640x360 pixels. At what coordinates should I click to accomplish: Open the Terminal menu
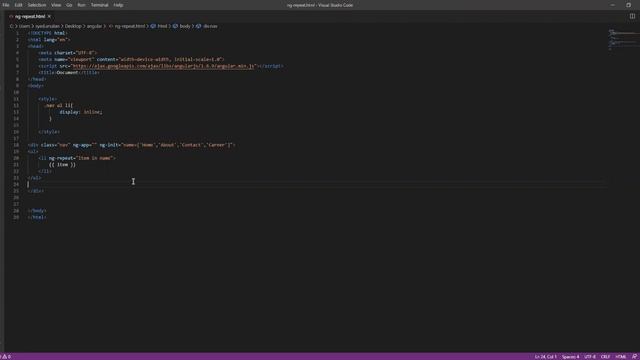100,5
